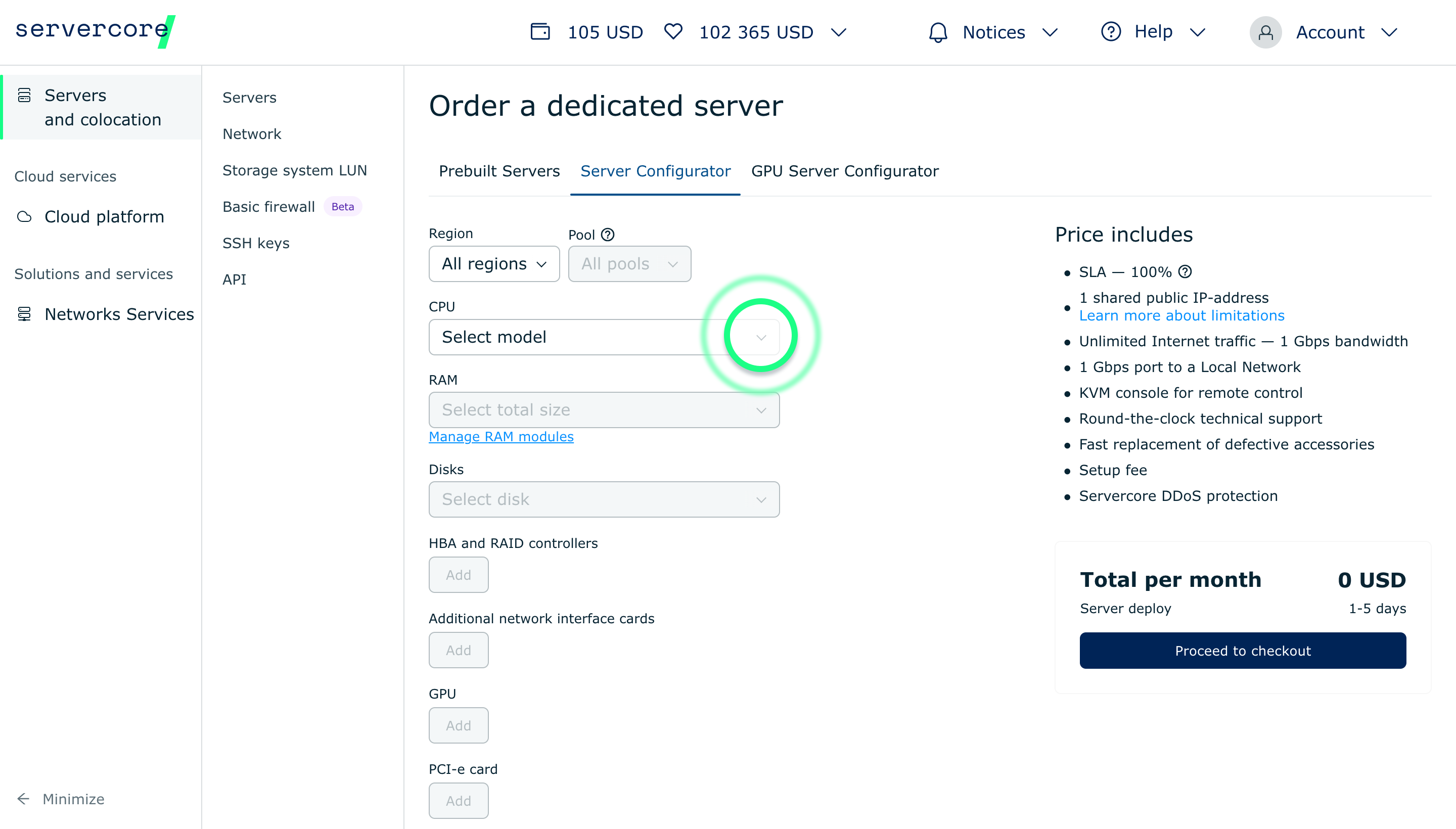1456x829 pixels.
Task: Click the Cloud platform cloud icon
Action: click(x=24, y=216)
